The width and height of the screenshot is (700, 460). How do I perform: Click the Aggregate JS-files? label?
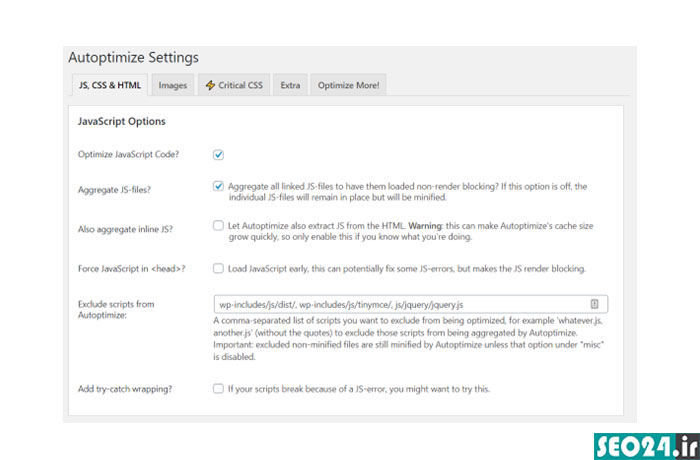click(x=114, y=190)
